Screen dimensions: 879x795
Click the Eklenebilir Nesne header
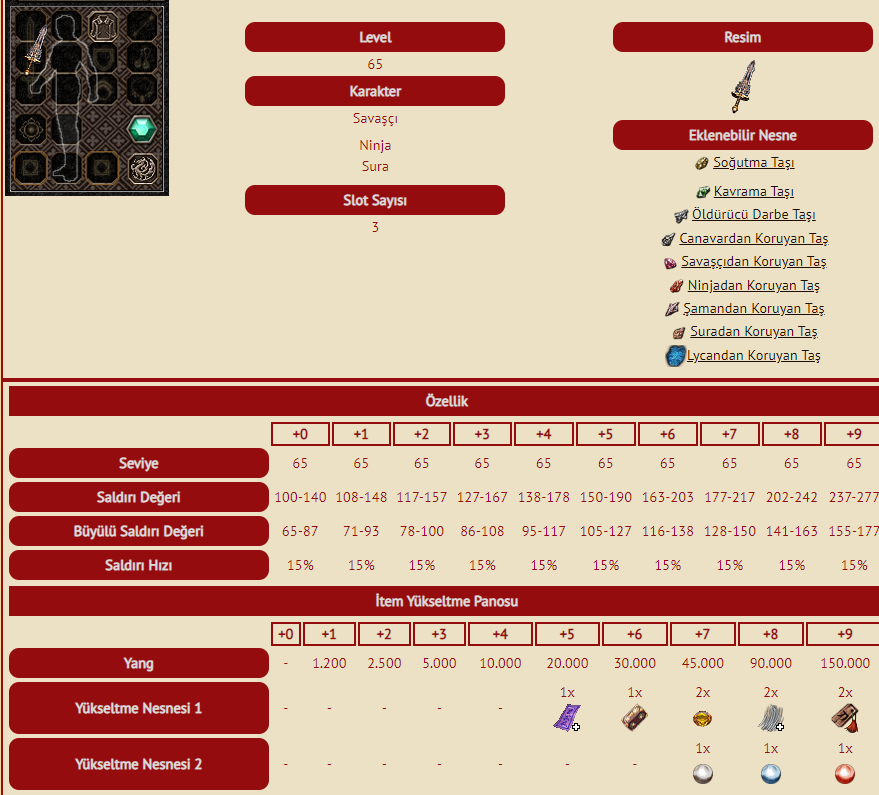click(x=743, y=135)
